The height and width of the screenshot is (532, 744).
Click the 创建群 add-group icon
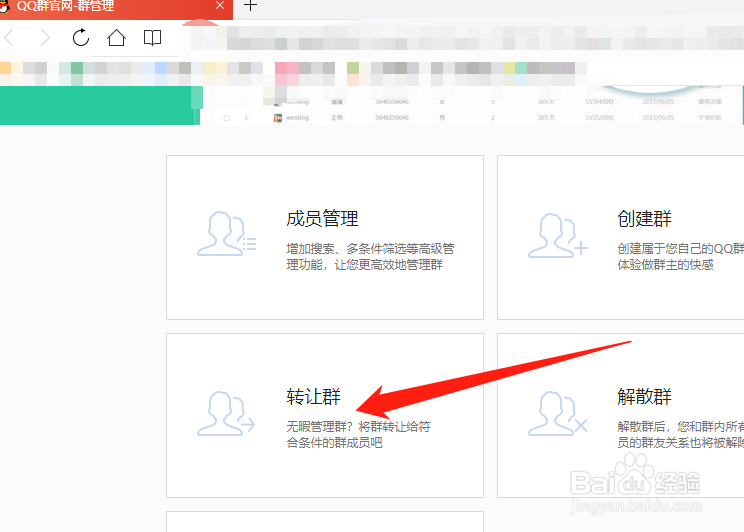point(558,235)
